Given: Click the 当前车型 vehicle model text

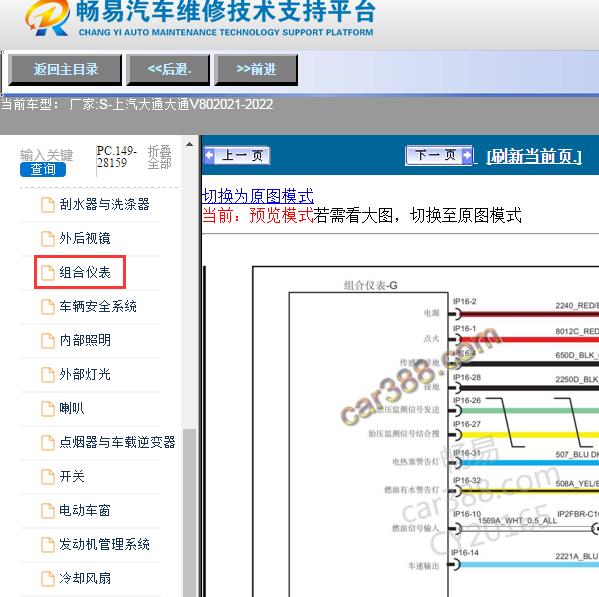Looking at the screenshot, I should pyautogui.click(x=137, y=104).
